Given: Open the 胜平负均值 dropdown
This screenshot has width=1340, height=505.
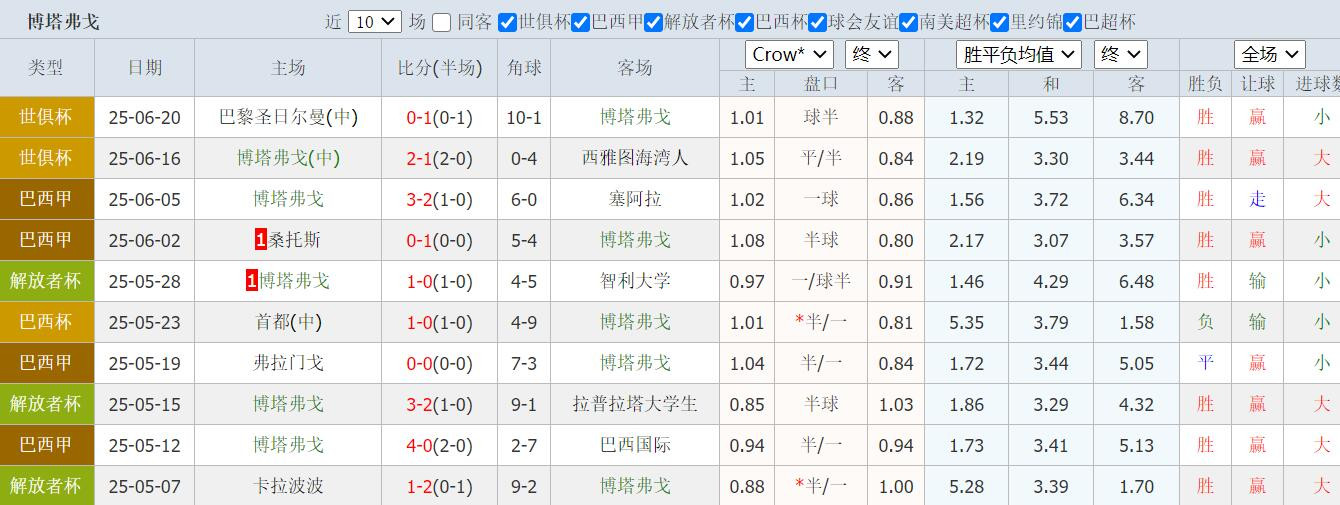Looking at the screenshot, I should 1018,54.
